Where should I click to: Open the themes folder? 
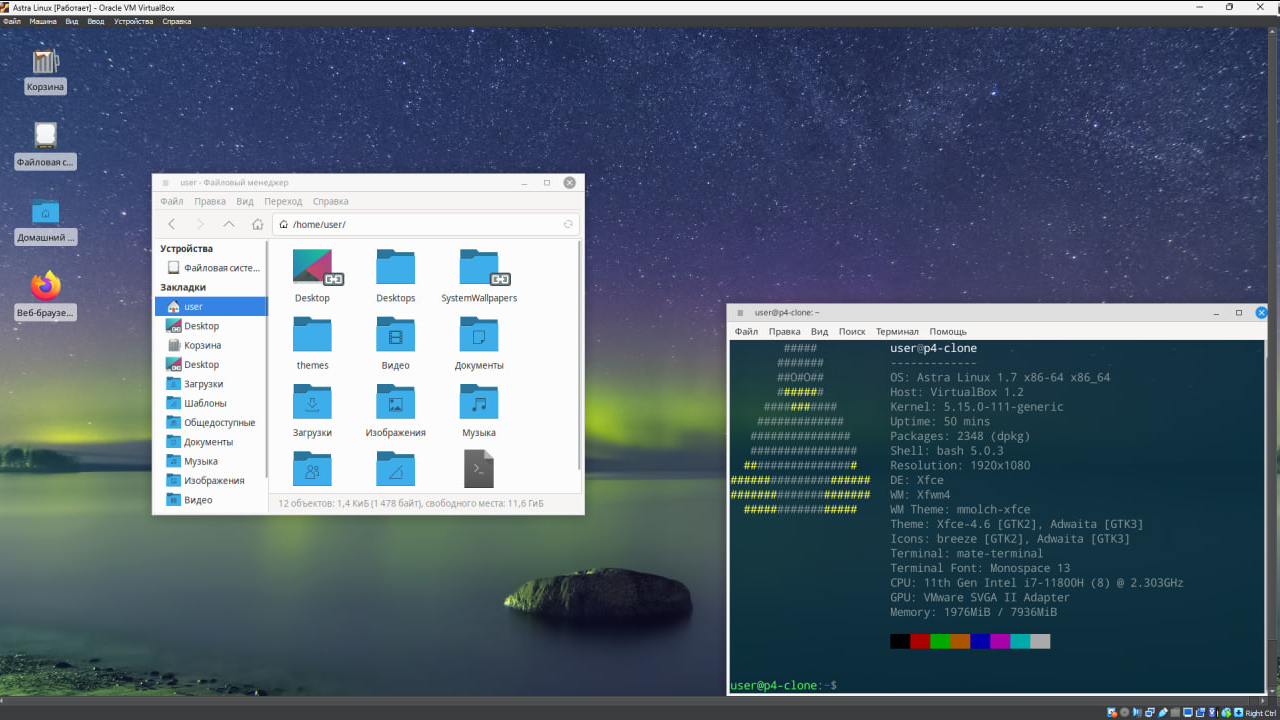pyautogui.click(x=312, y=343)
